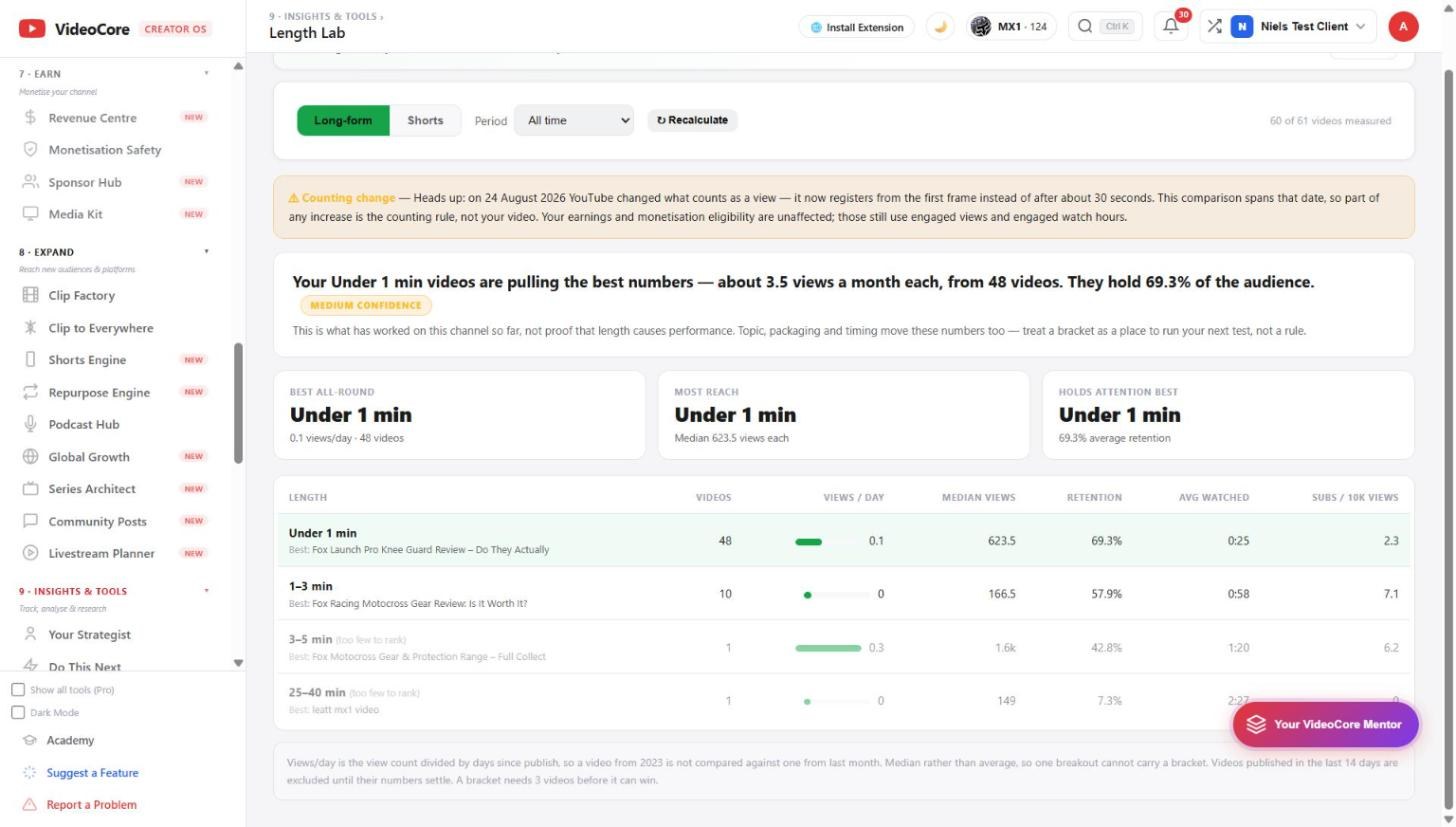Click the Global Growth globe icon

[30, 457]
